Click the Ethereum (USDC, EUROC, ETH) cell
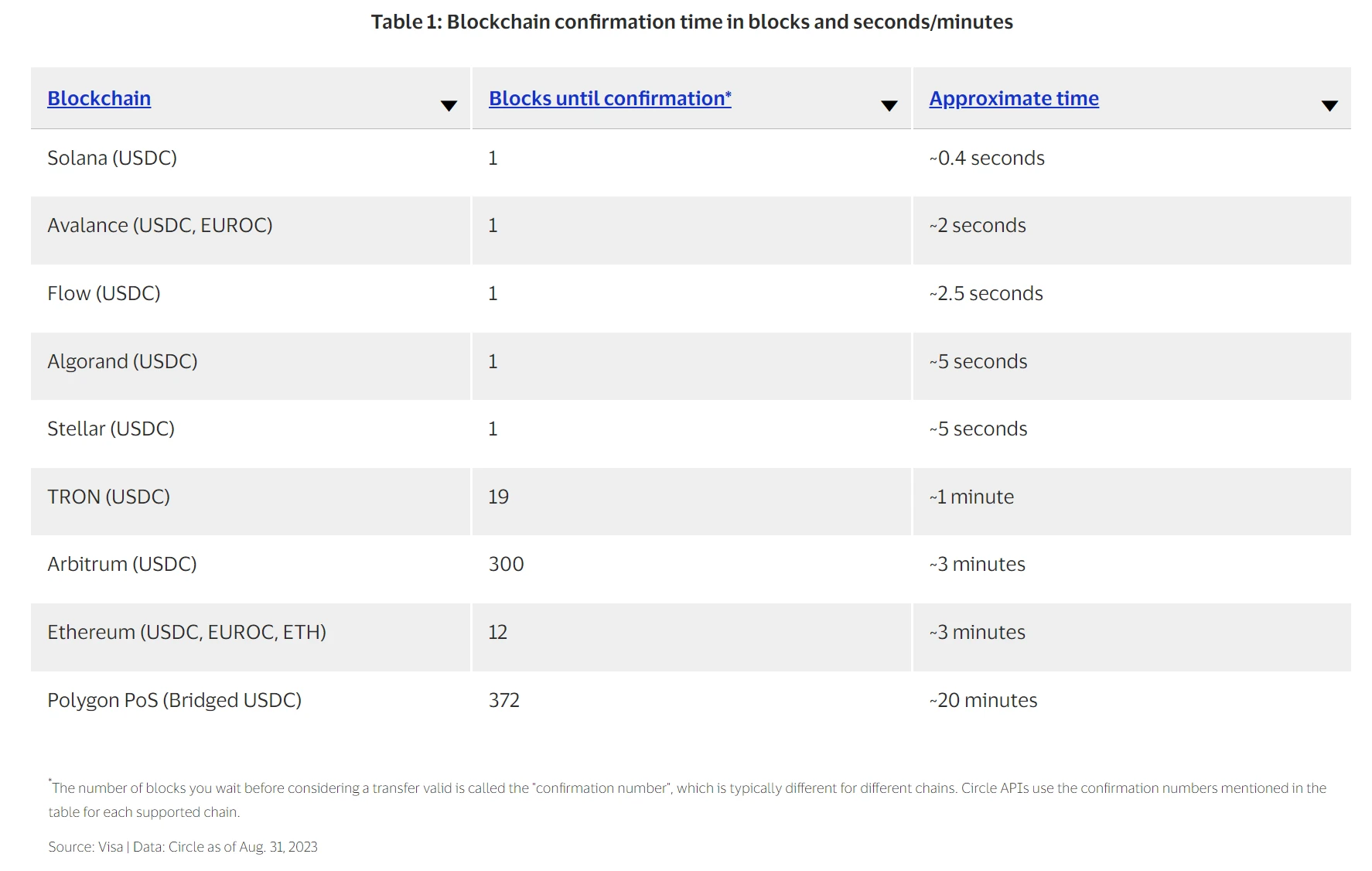 pyautogui.click(x=186, y=633)
